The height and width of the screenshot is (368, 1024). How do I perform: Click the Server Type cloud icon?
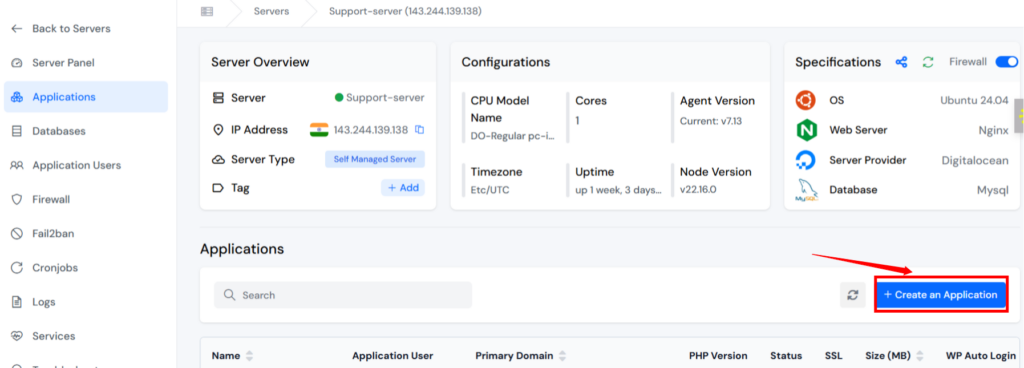[x=219, y=159]
